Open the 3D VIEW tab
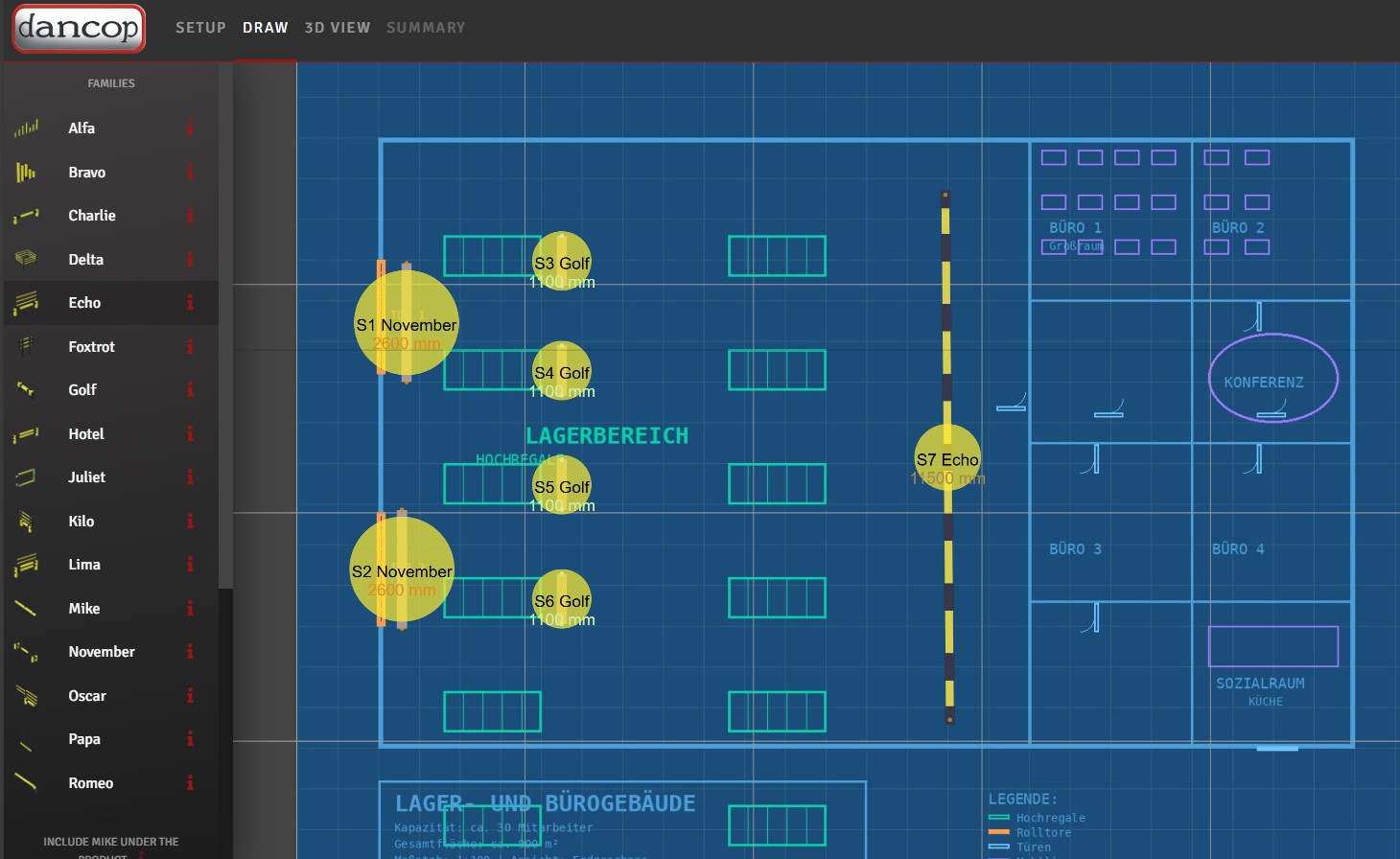The image size is (1400, 859). [337, 28]
